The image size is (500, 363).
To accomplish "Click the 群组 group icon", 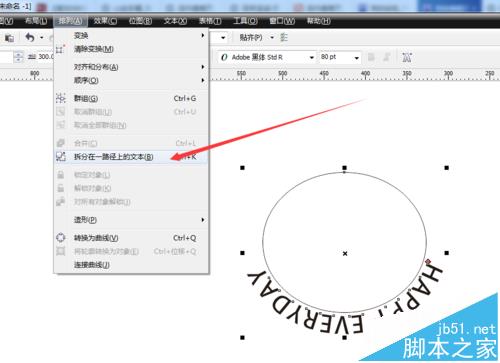I will coord(60,98).
